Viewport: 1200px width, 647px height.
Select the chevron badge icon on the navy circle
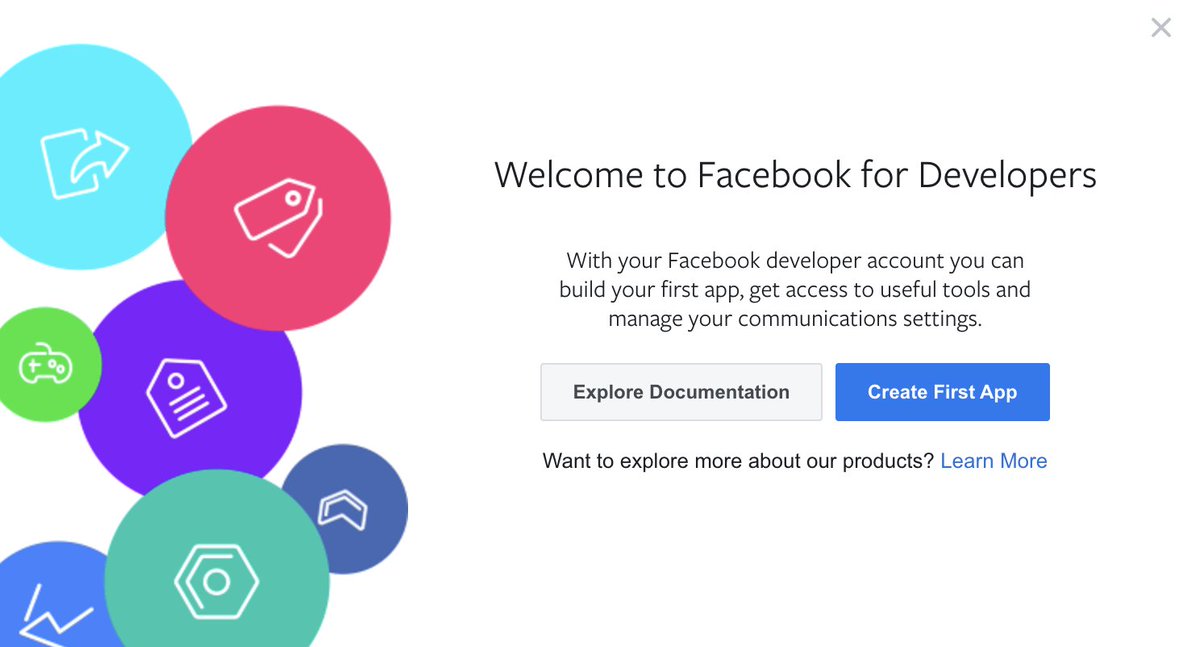point(345,510)
